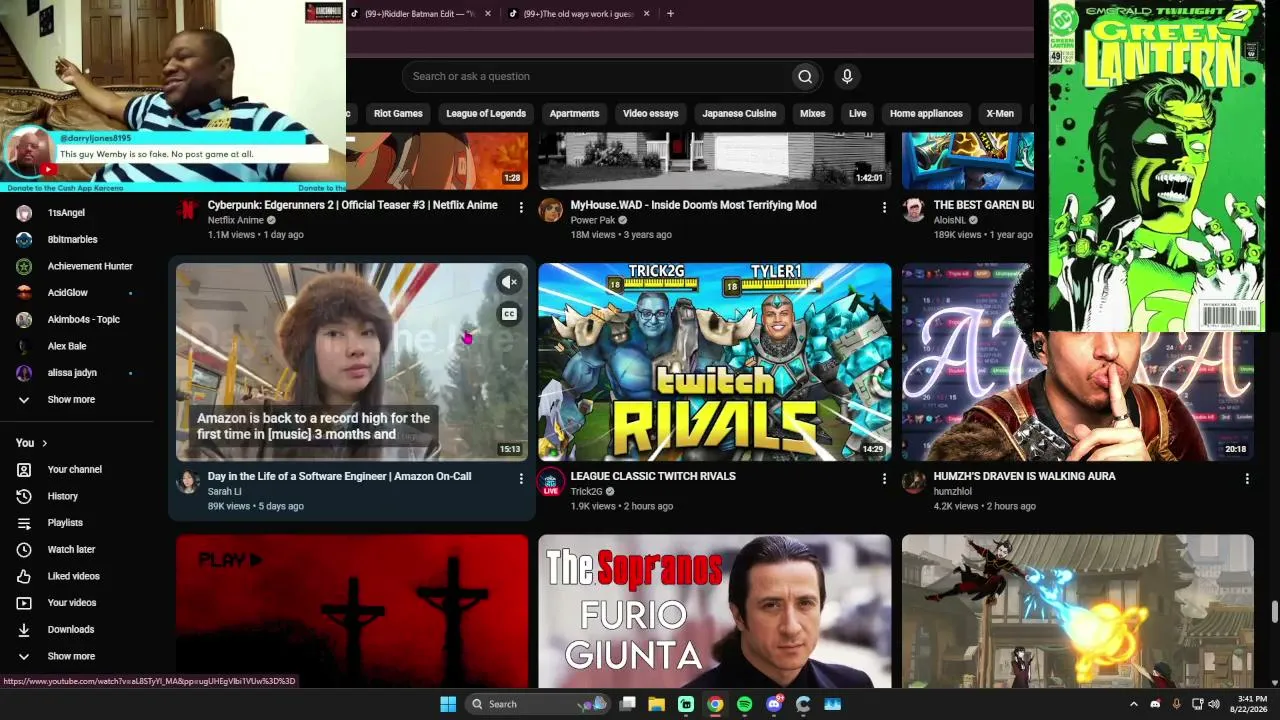
Task: Switch to The old ways work tab
Action: click(x=580, y=14)
